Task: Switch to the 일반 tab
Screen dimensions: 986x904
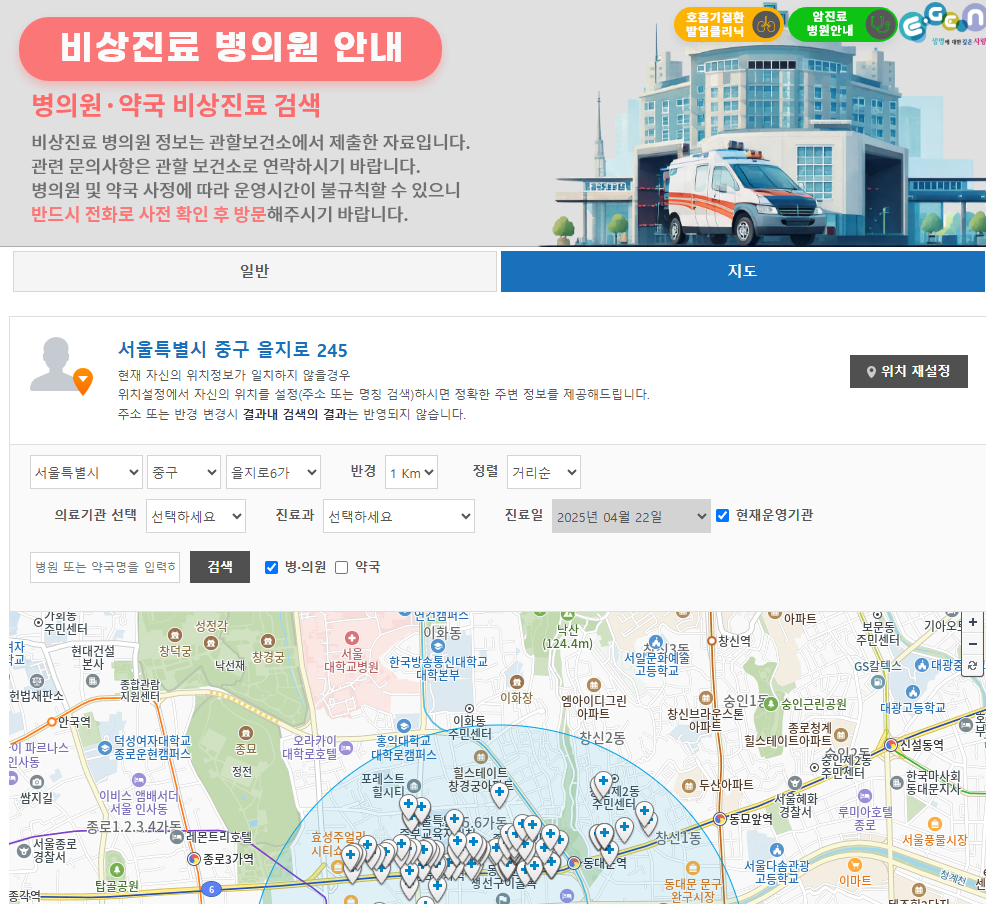Action: tap(255, 272)
